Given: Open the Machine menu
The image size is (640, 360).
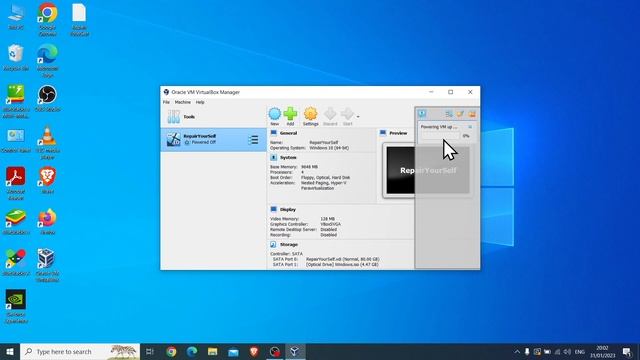Looking at the screenshot, I should pos(182,102).
